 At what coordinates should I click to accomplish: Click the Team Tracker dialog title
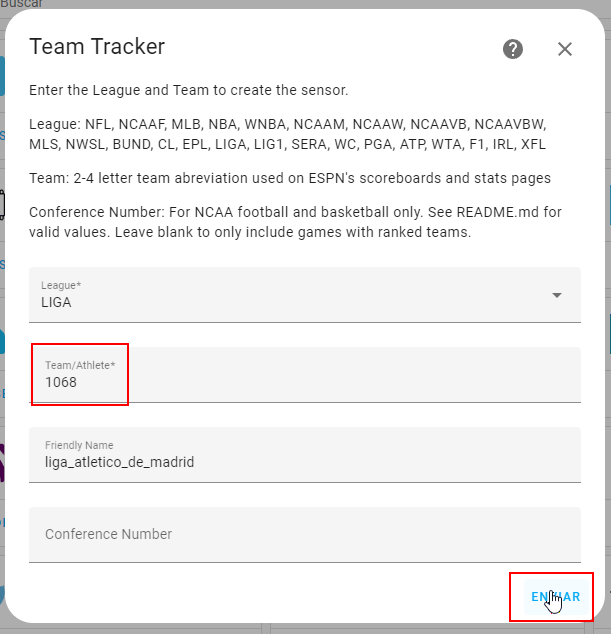(97, 46)
